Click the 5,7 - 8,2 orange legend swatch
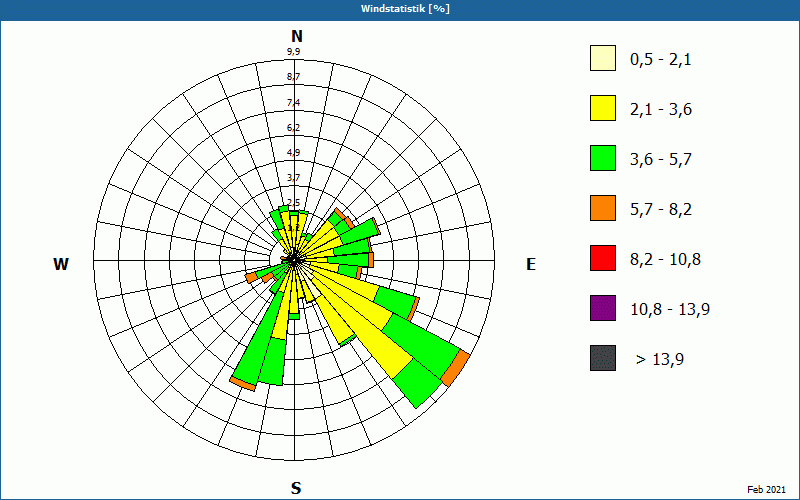 [x=603, y=208]
